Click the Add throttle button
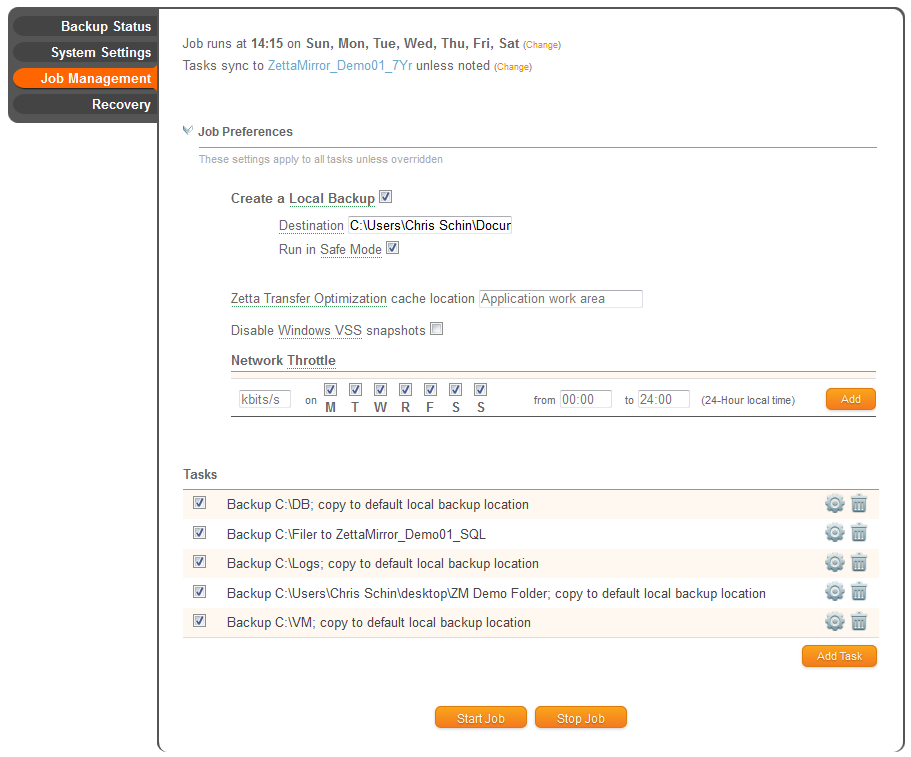 [851, 399]
